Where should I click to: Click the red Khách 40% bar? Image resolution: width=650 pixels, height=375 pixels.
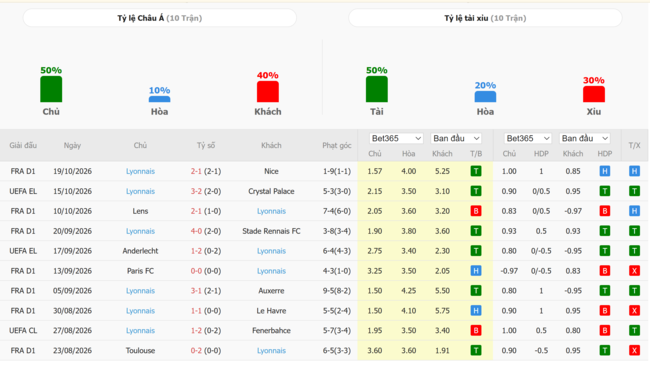[x=267, y=91]
